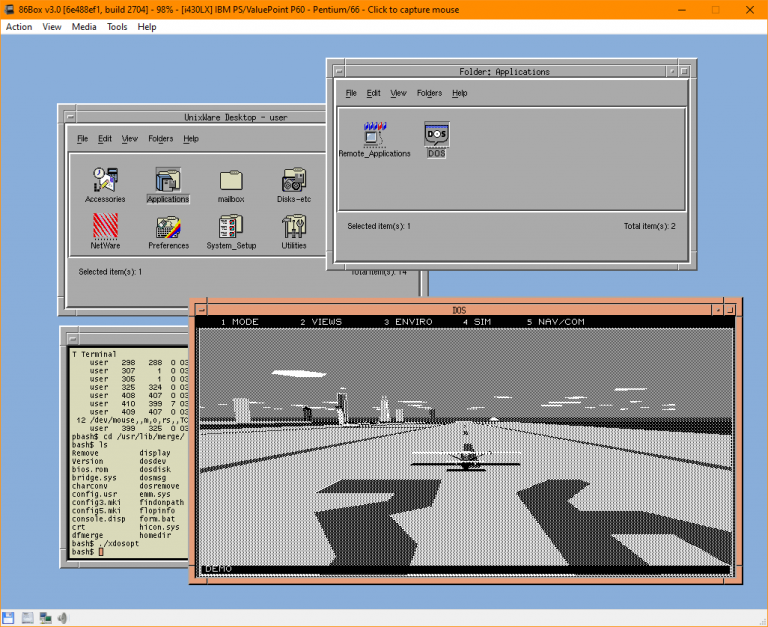Open the Accessories folder icon
The width and height of the screenshot is (768, 627).
(x=105, y=180)
